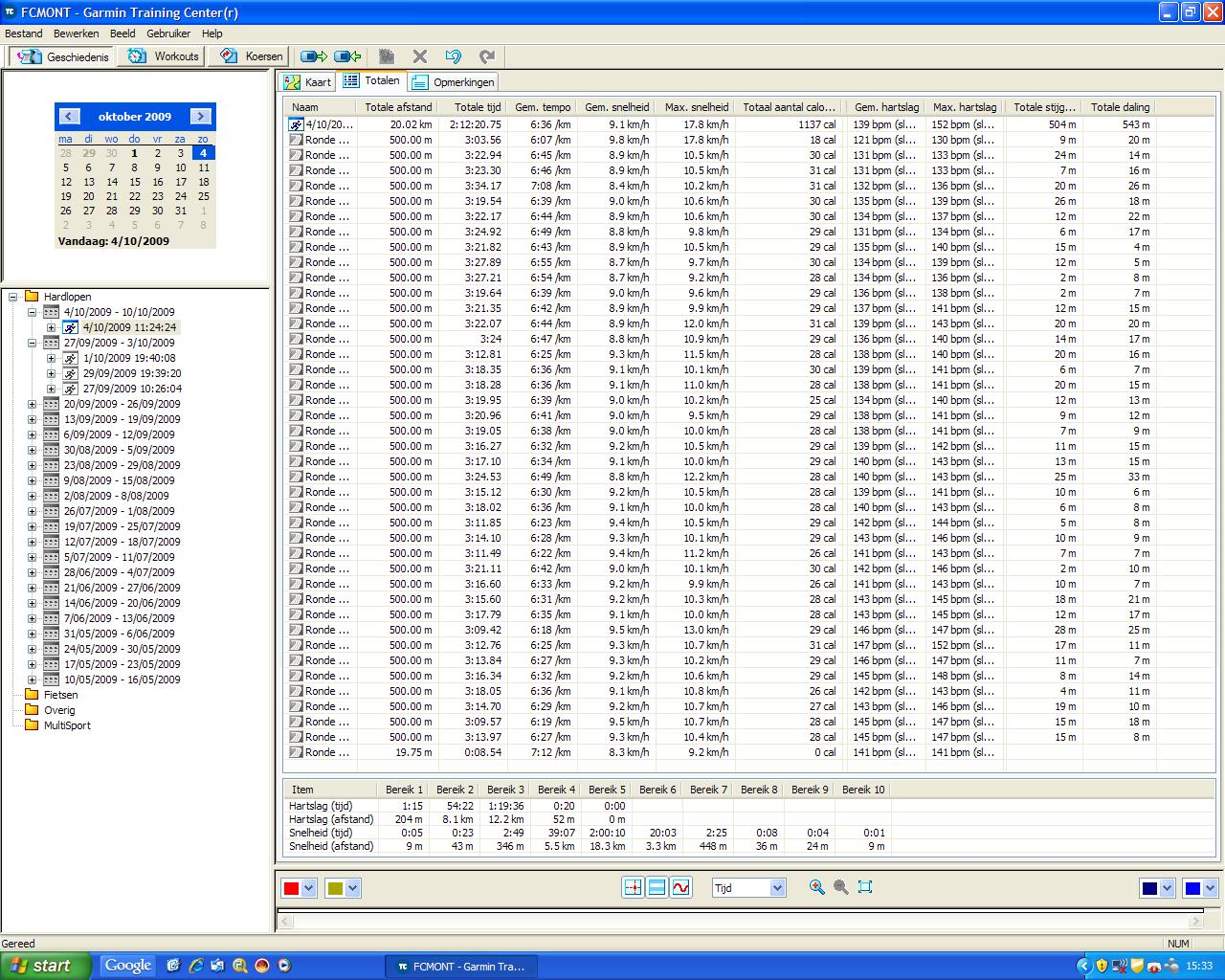Zoom in on the chart with magnifier plus

(x=816, y=887)
